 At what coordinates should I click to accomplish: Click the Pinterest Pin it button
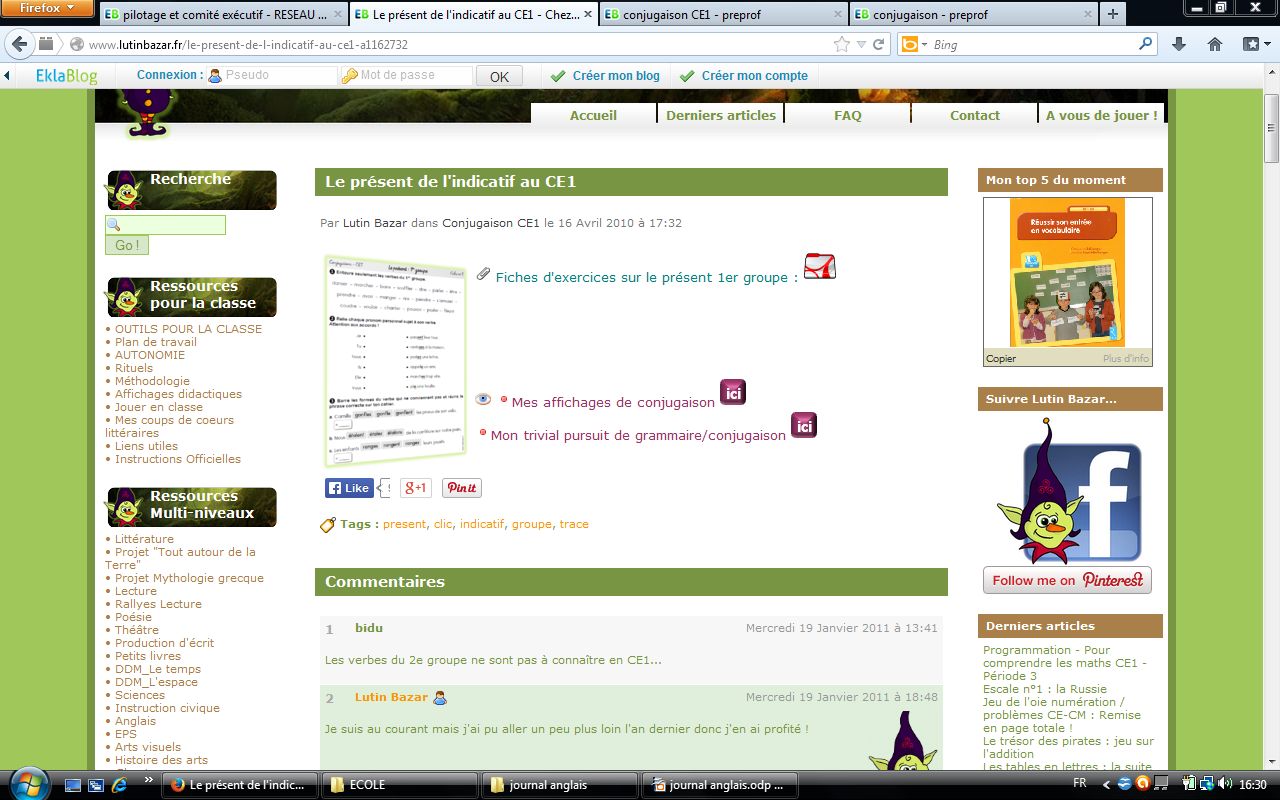[x=462, y=488]
